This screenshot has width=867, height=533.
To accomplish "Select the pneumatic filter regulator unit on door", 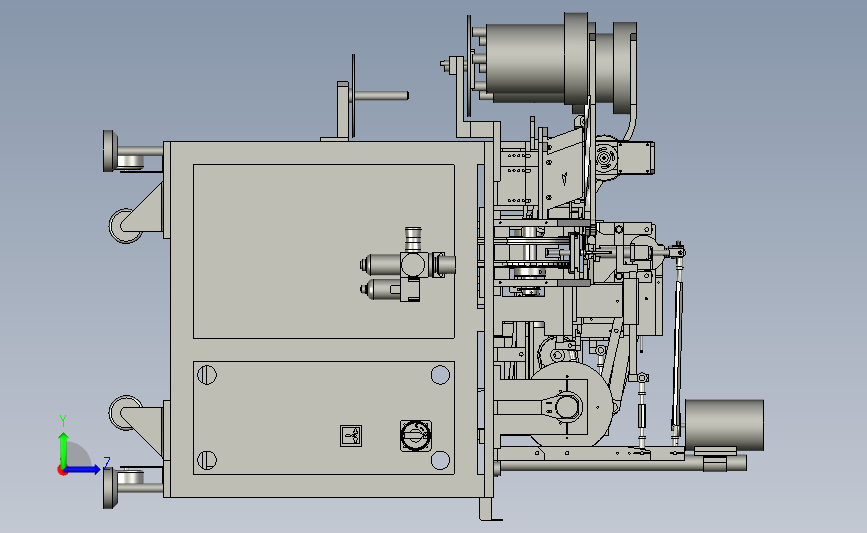I will coord(408,265).
